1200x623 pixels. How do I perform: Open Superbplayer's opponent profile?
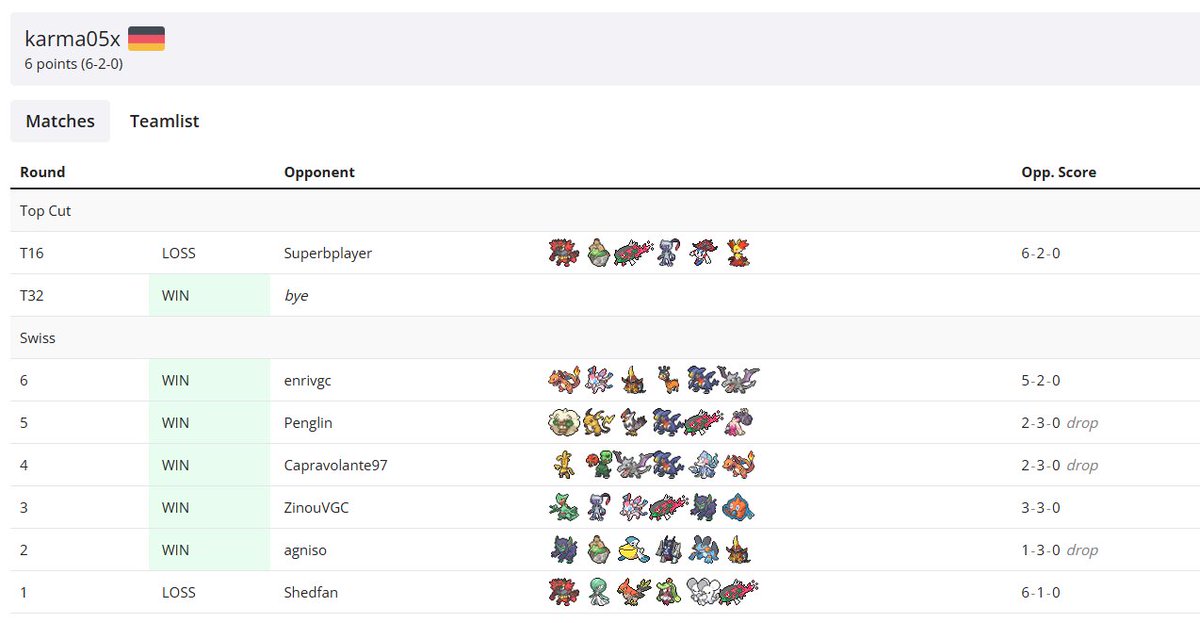[x=328, y=253]
